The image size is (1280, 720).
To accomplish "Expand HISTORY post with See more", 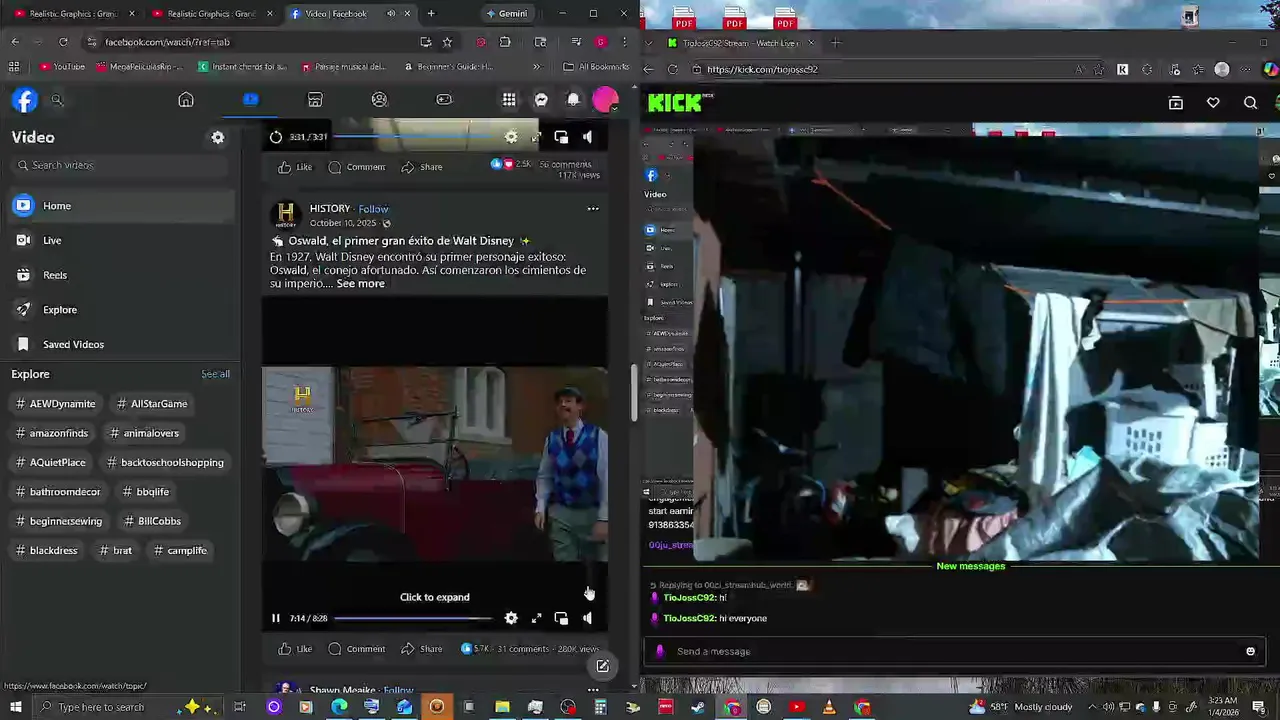I will tap(360, 284).
